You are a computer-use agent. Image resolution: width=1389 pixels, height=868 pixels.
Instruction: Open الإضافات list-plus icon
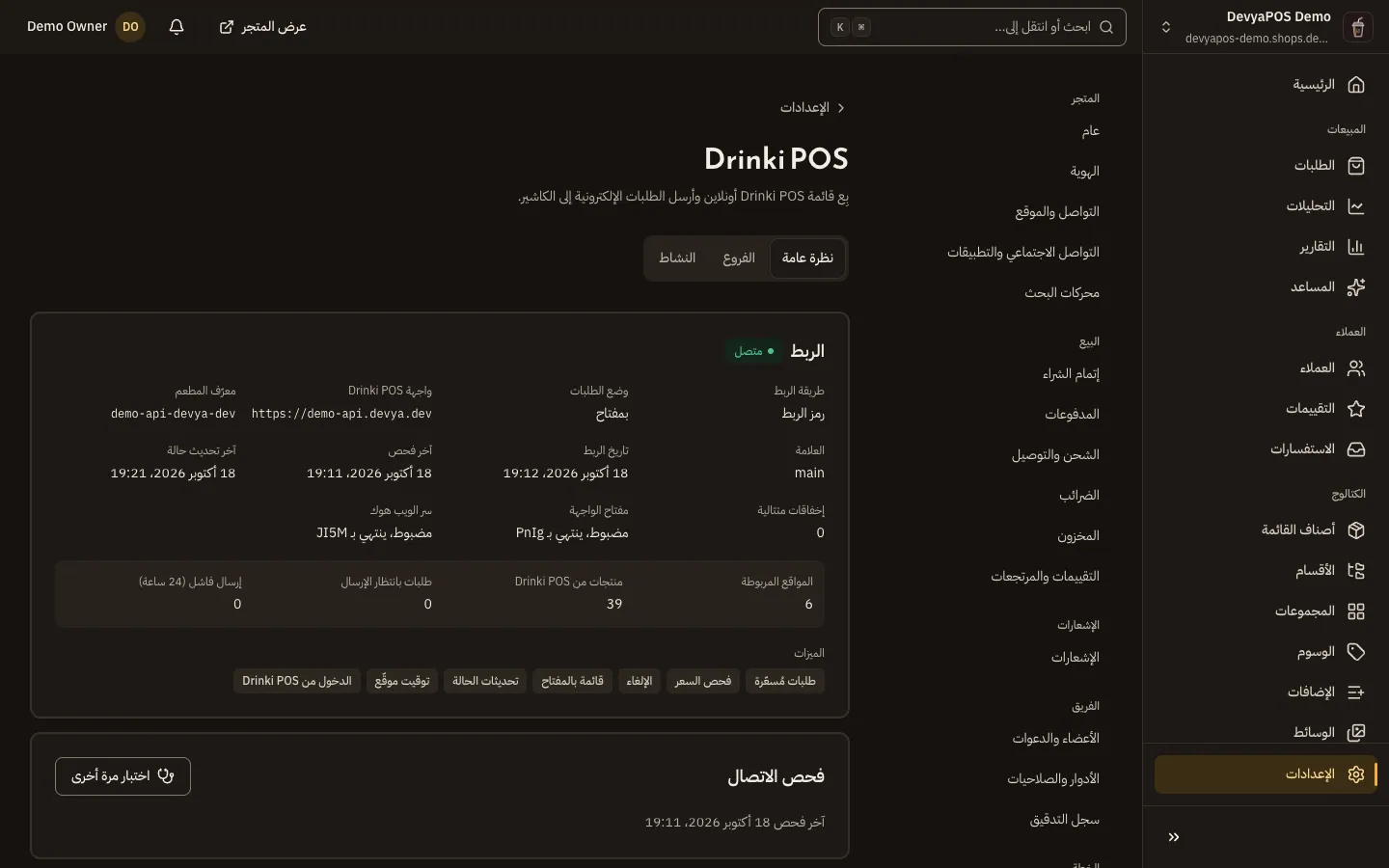pos(1355,692)
